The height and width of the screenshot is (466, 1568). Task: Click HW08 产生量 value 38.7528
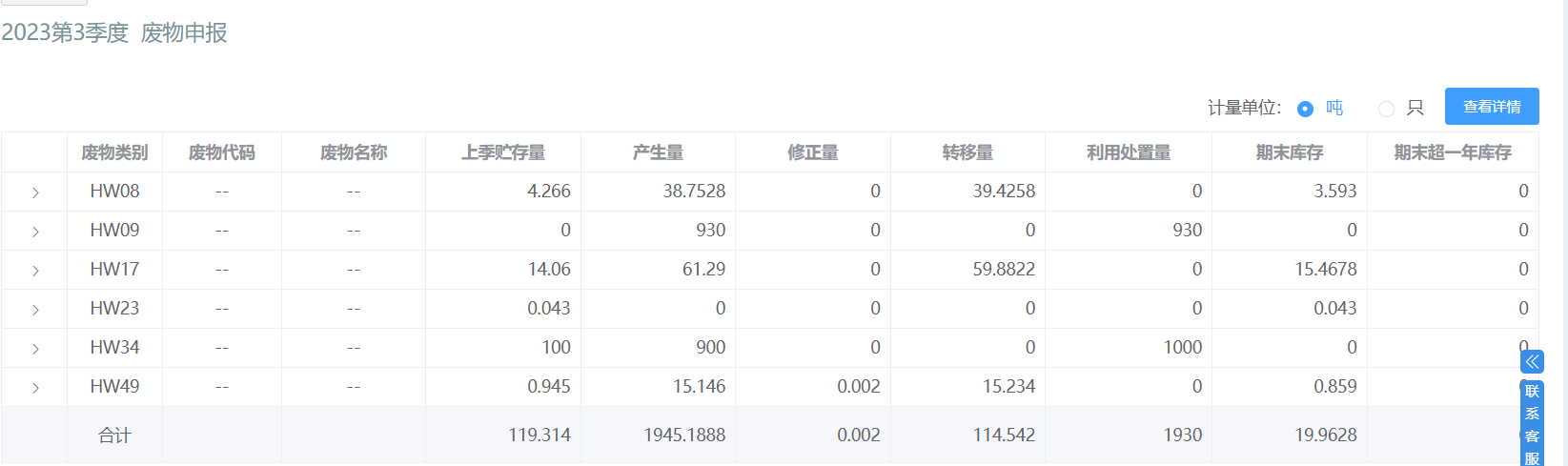[694, 192]
